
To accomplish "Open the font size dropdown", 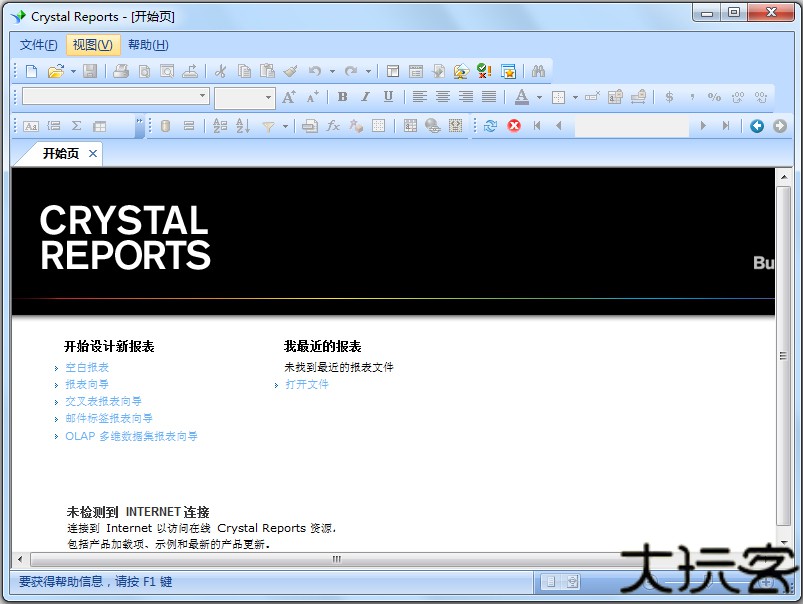I will point(268,97).
